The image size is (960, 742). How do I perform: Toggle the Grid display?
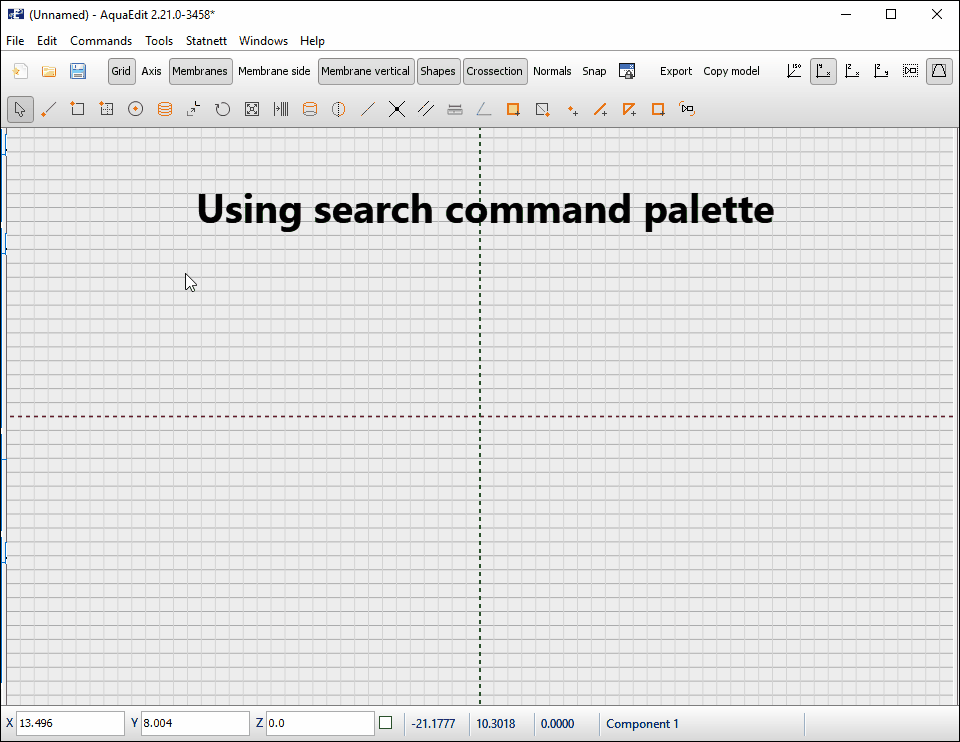121,71
